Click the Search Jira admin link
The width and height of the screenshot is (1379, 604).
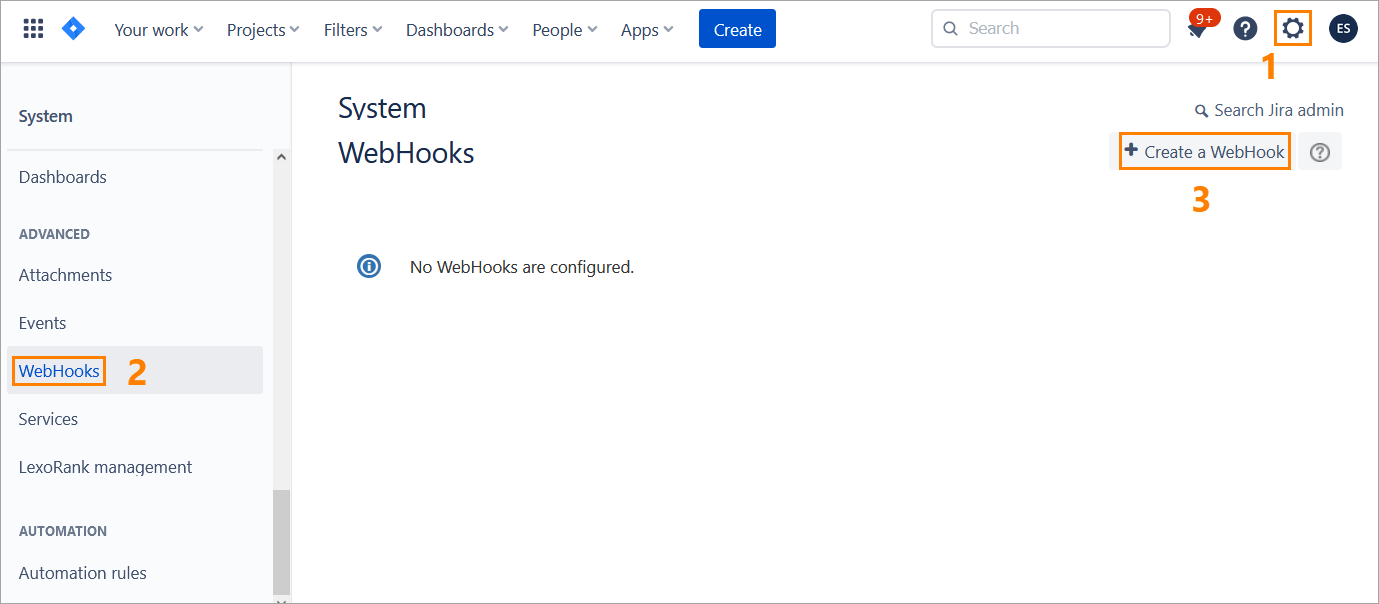tap(1269, 110)
